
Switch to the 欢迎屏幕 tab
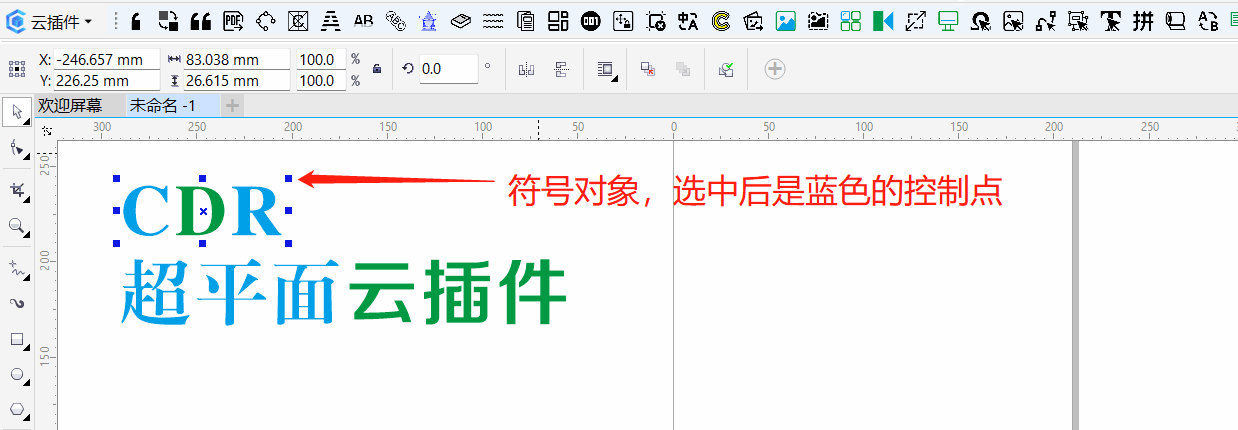70,105
